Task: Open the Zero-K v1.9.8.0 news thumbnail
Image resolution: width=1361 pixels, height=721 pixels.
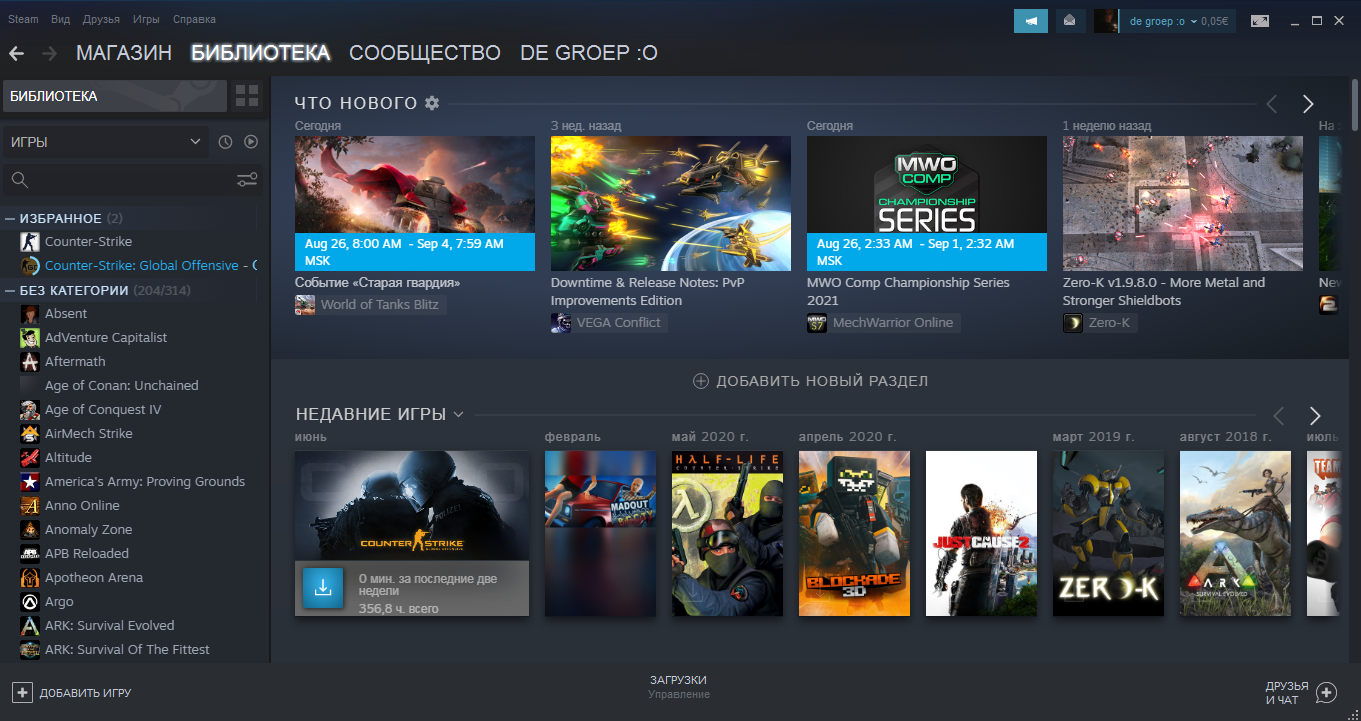Action: tap(1183, 204)
